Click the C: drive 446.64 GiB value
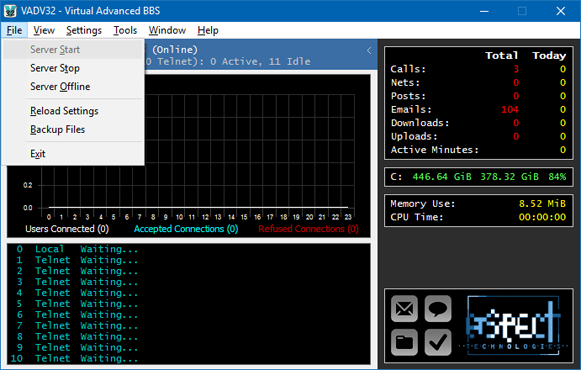Screen dimensions: 581x370 click(x=442, y=177)
